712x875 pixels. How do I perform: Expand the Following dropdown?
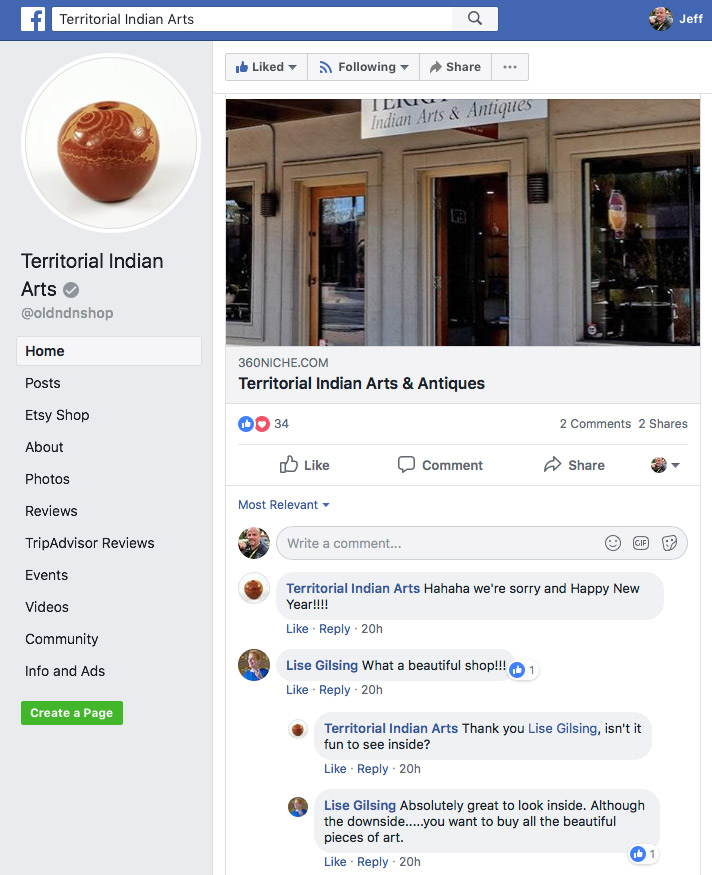(x=364, y=67)
